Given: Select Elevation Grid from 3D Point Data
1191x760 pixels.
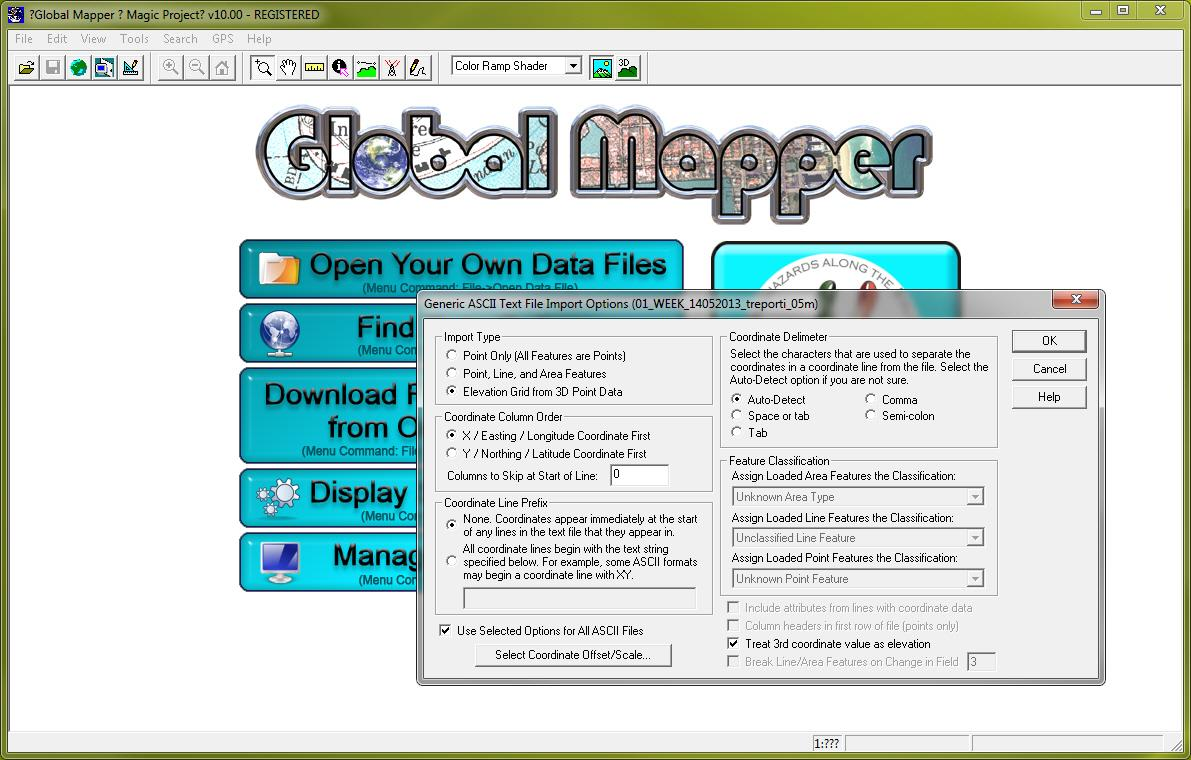Looking at the screenshot, I should point(452,392).
